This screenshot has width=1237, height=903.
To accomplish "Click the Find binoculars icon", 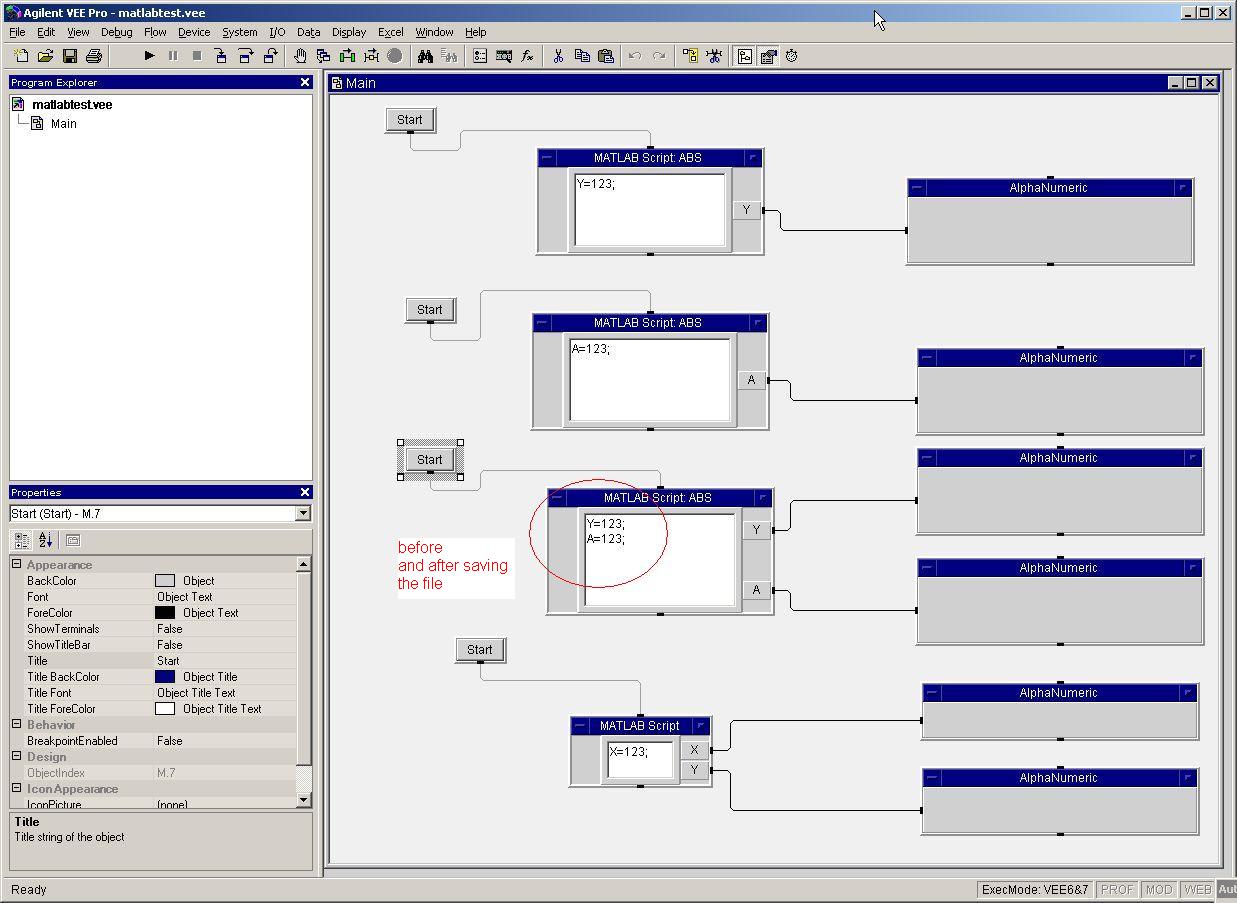I will coord(425,56).
